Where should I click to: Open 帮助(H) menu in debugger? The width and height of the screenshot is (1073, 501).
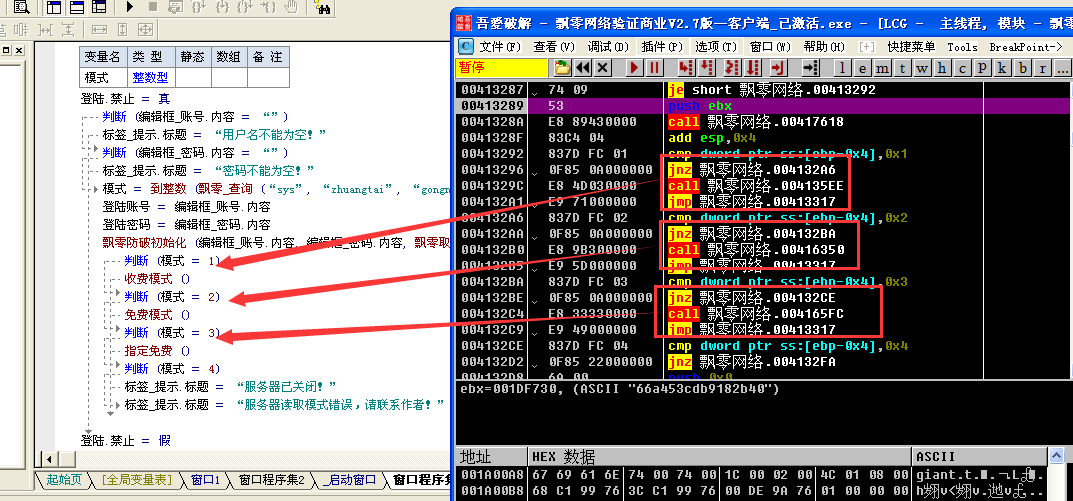coord(824,47)
